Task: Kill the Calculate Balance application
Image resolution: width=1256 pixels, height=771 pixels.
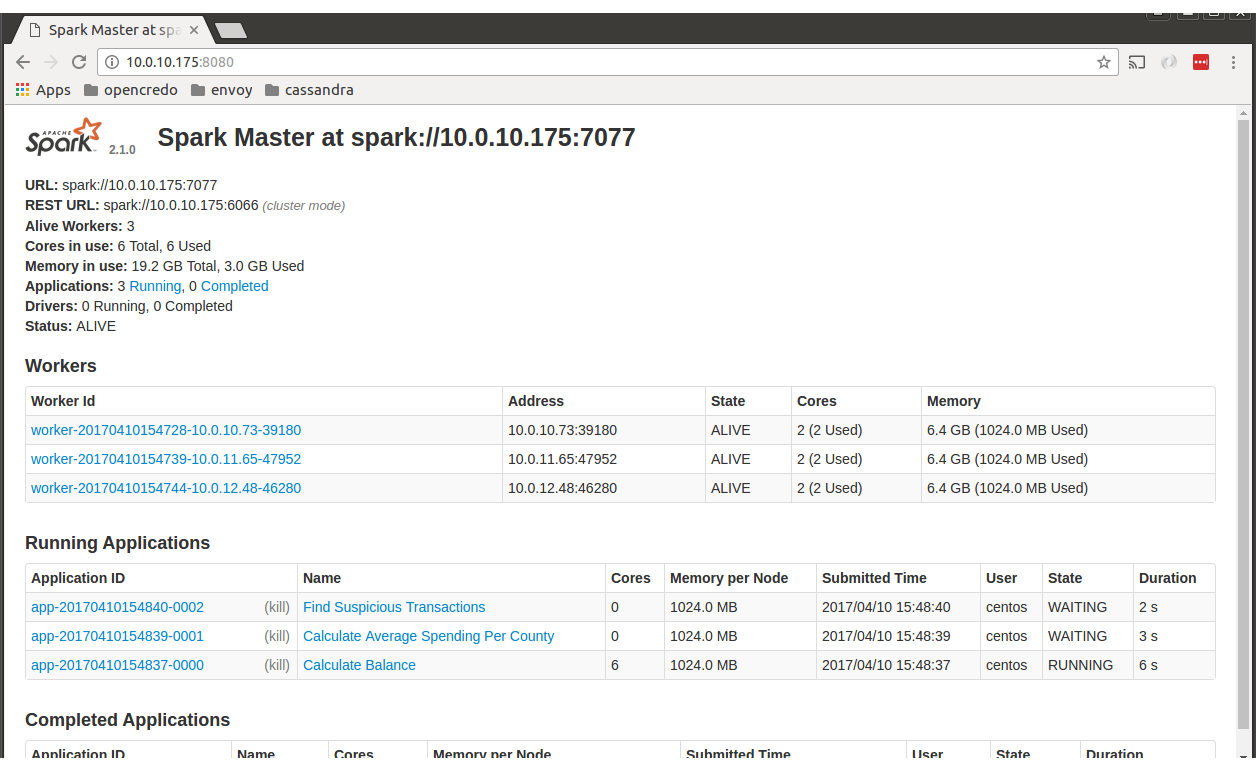Action: pos(277,665)
